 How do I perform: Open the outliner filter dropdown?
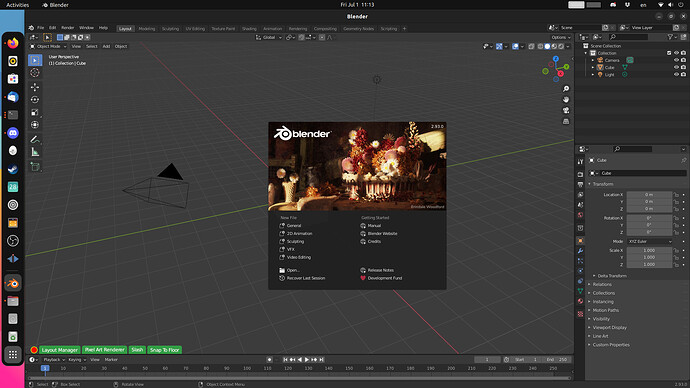(672, 37)
